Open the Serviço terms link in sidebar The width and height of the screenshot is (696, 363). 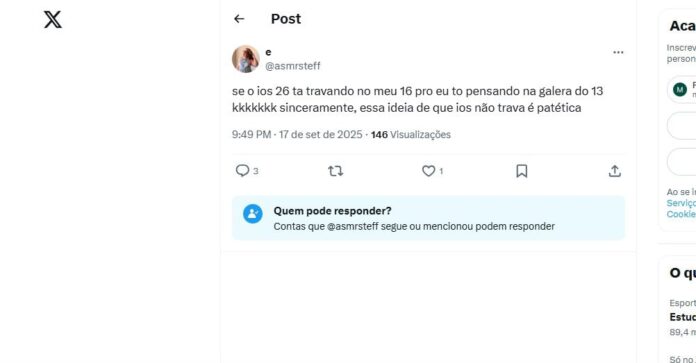[x=681, y=203]
